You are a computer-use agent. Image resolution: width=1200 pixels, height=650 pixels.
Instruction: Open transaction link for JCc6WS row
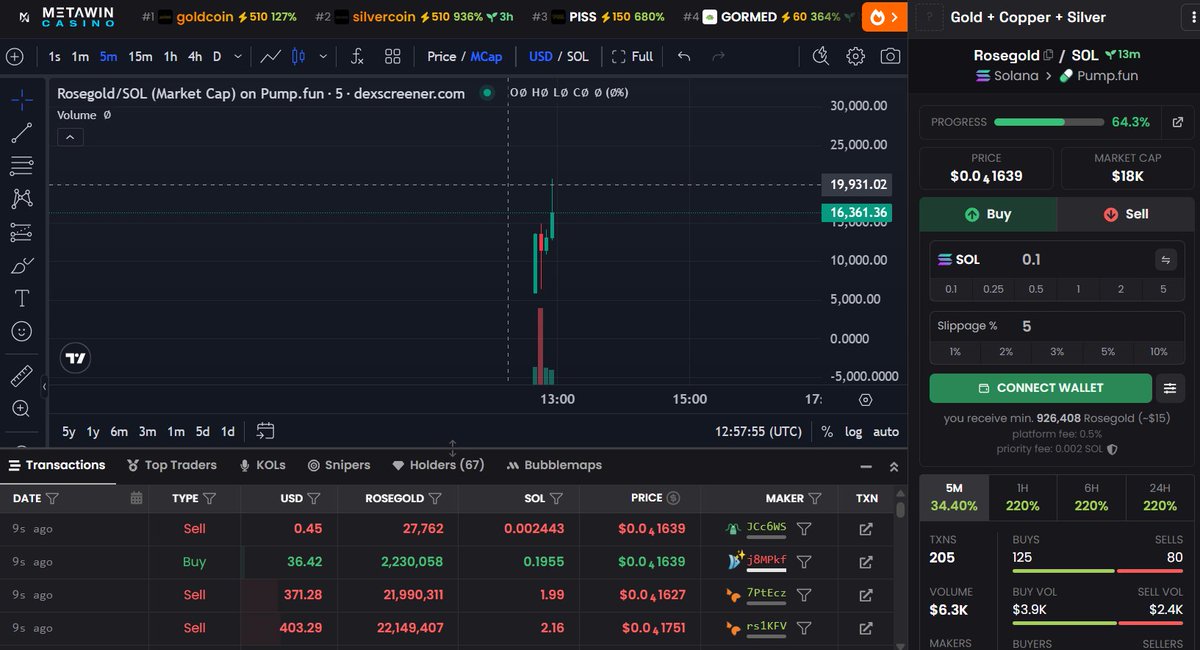(866, 528)
